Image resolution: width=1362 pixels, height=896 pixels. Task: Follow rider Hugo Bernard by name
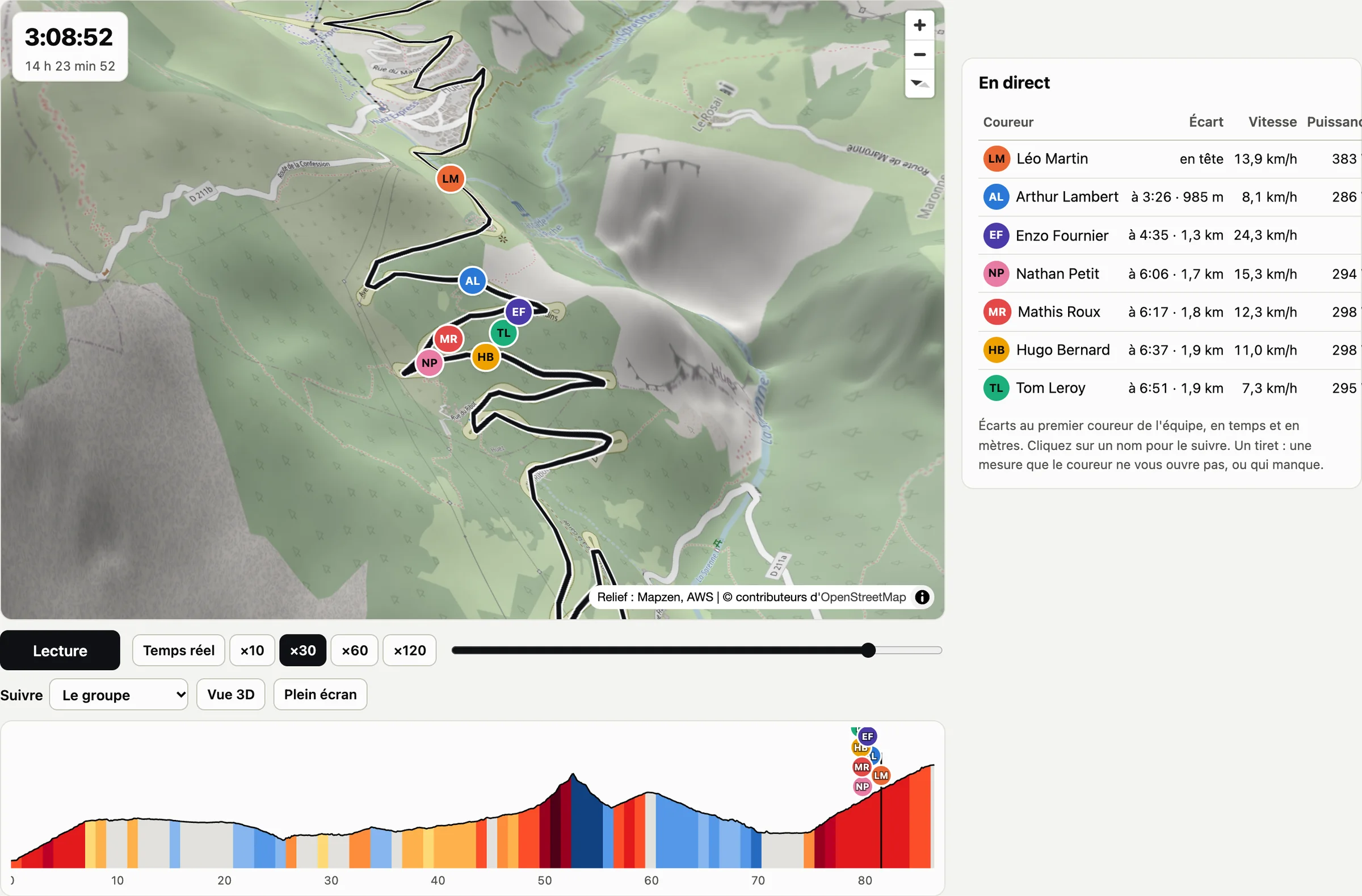coord(1063,350)
